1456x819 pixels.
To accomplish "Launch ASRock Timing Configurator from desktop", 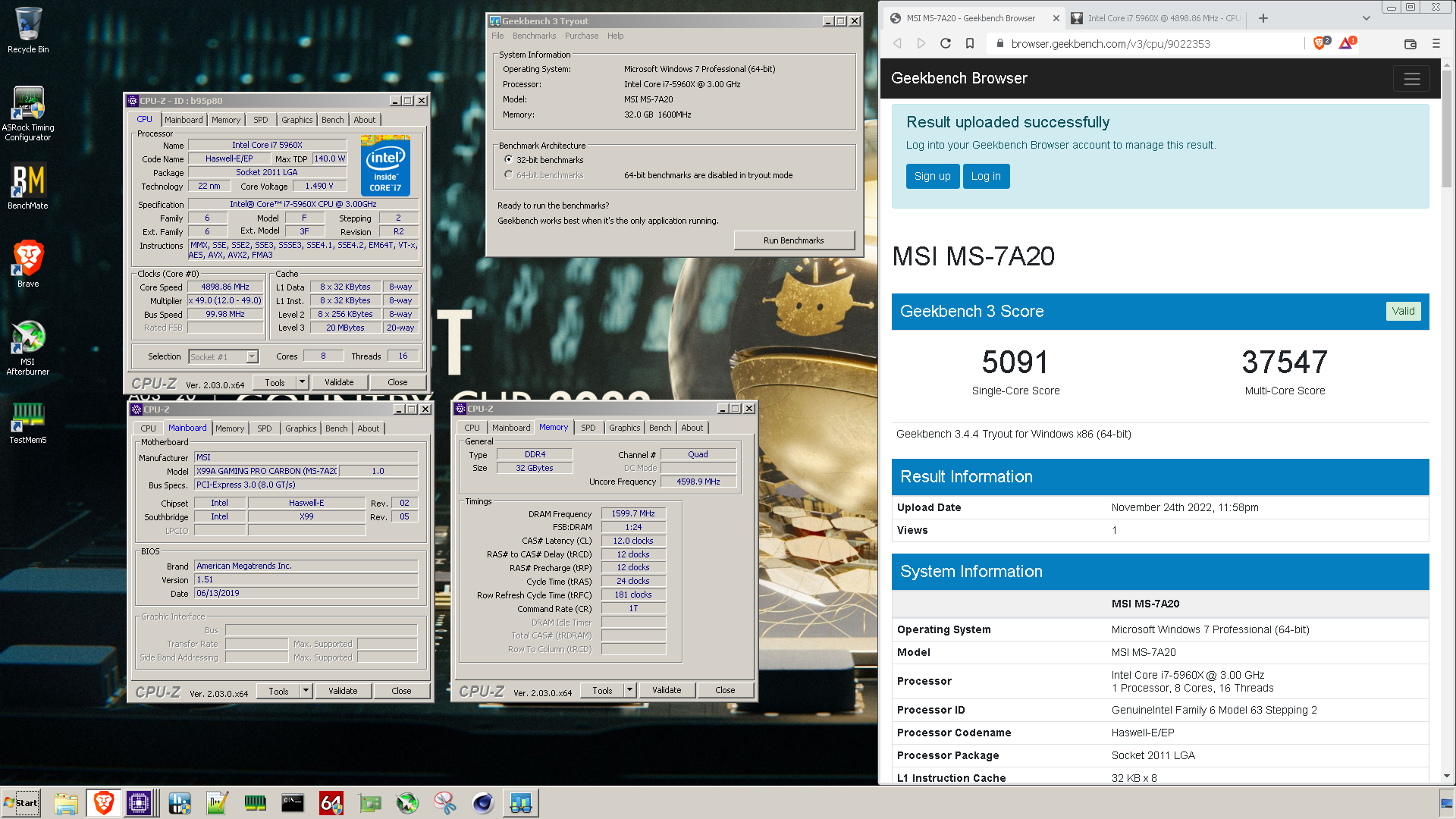I will click(x=28, y=113).
